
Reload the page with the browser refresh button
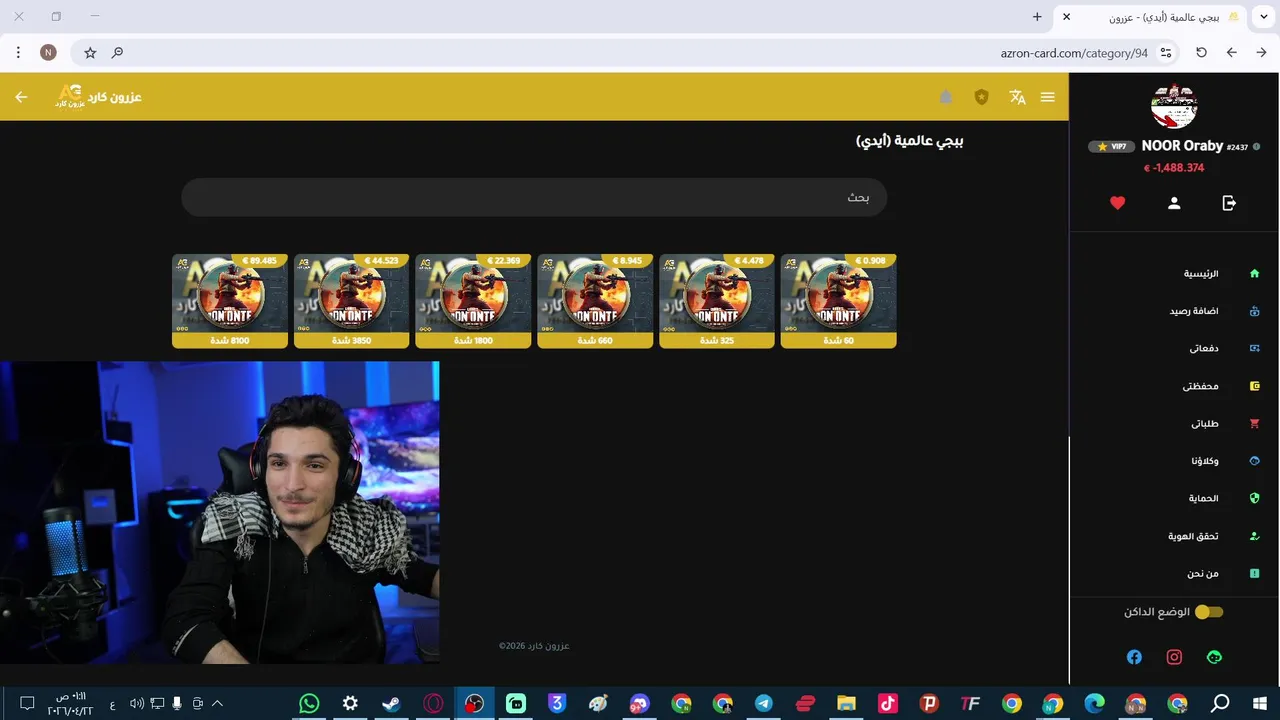click(1201, 53)
